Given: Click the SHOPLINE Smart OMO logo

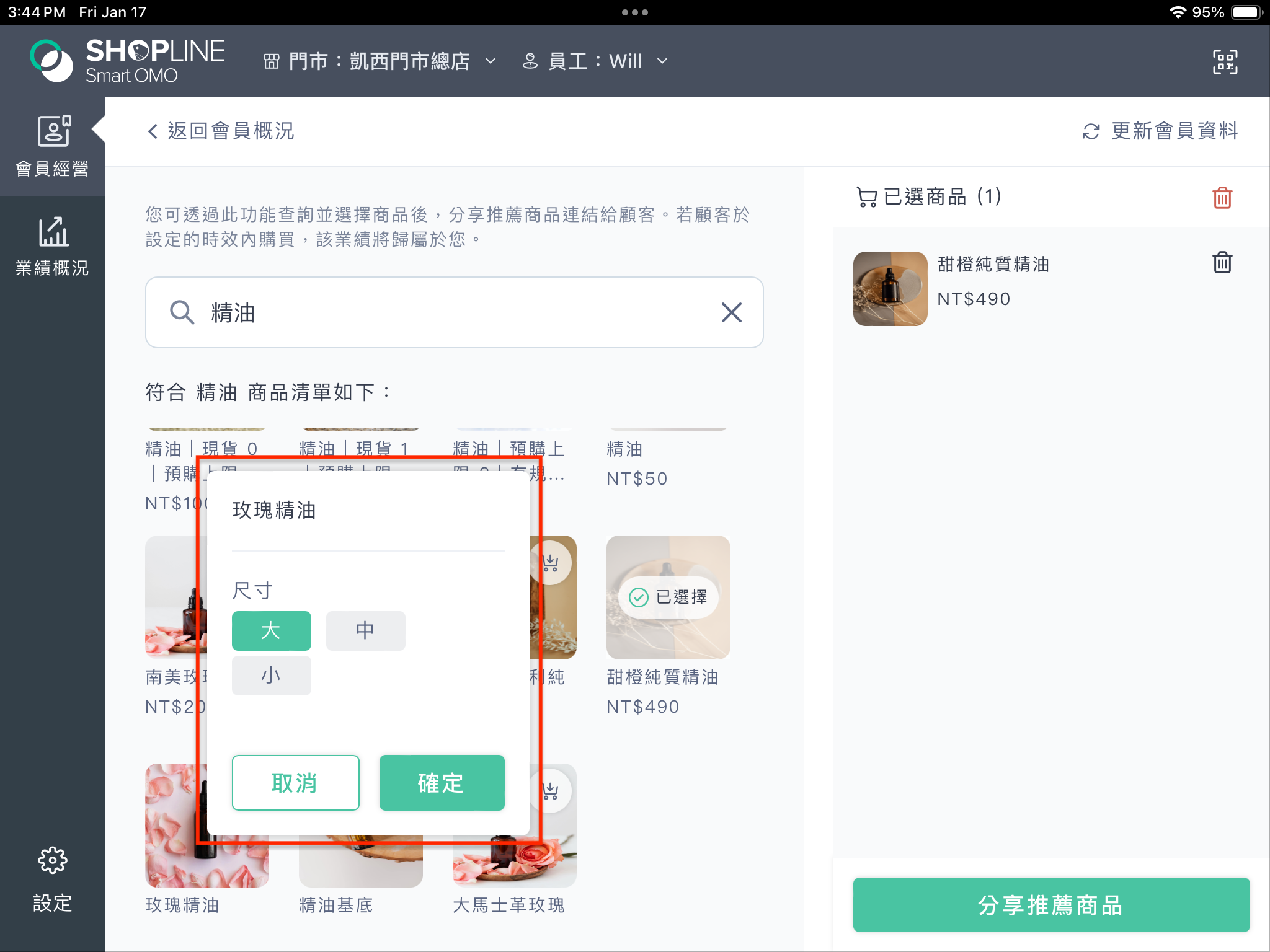Looking at the screenshot, I should pyautogui.click(x=127, y=61).
